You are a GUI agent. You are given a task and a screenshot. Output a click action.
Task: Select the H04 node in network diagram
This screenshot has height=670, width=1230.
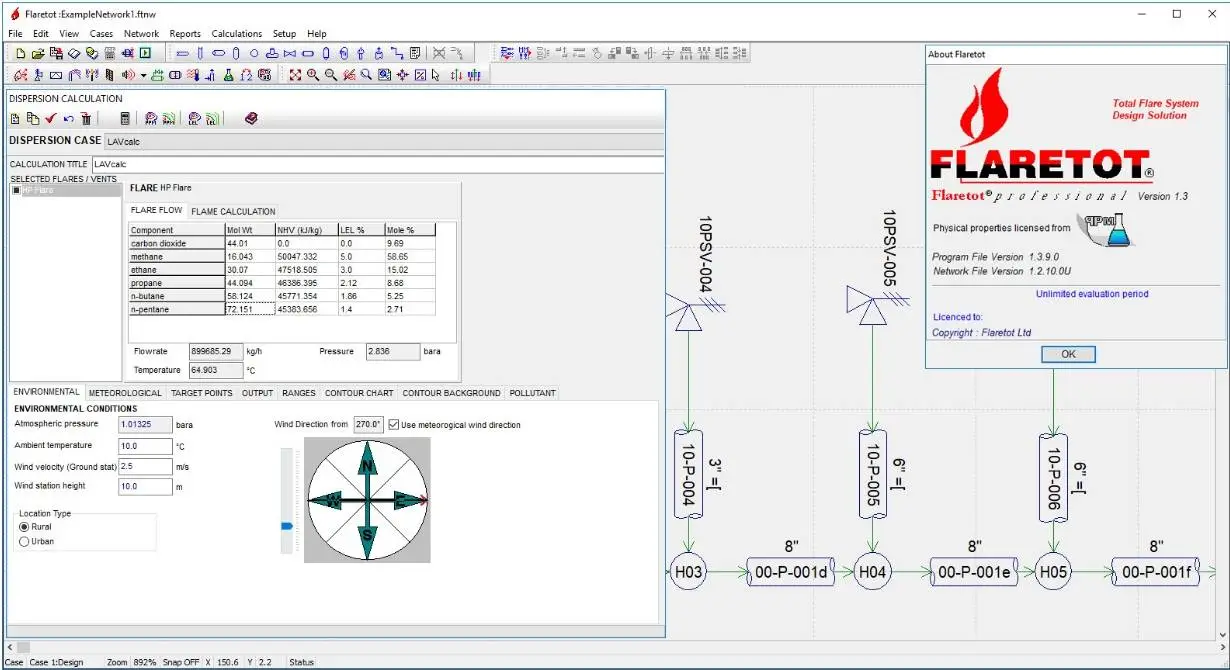(x=872, y=573)
